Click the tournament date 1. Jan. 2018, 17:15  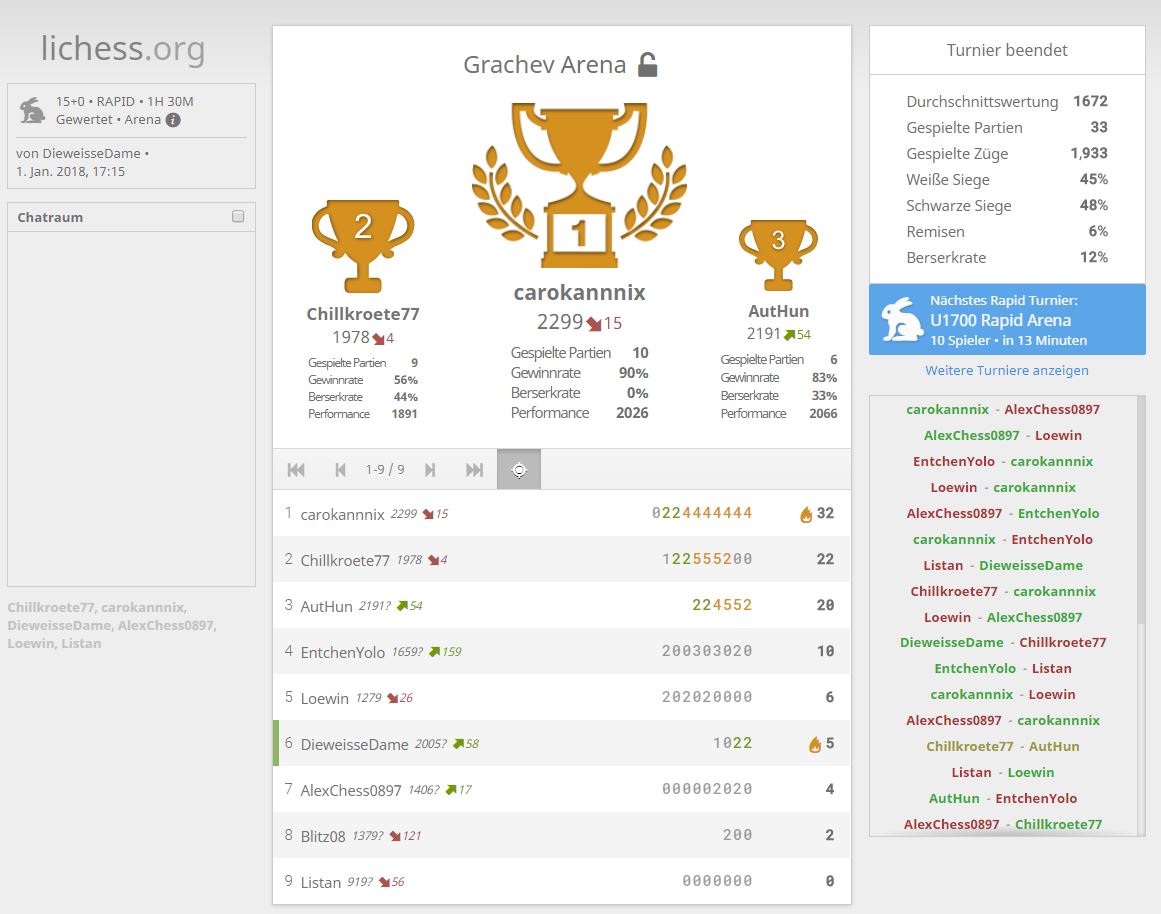(x=70, y=171)
